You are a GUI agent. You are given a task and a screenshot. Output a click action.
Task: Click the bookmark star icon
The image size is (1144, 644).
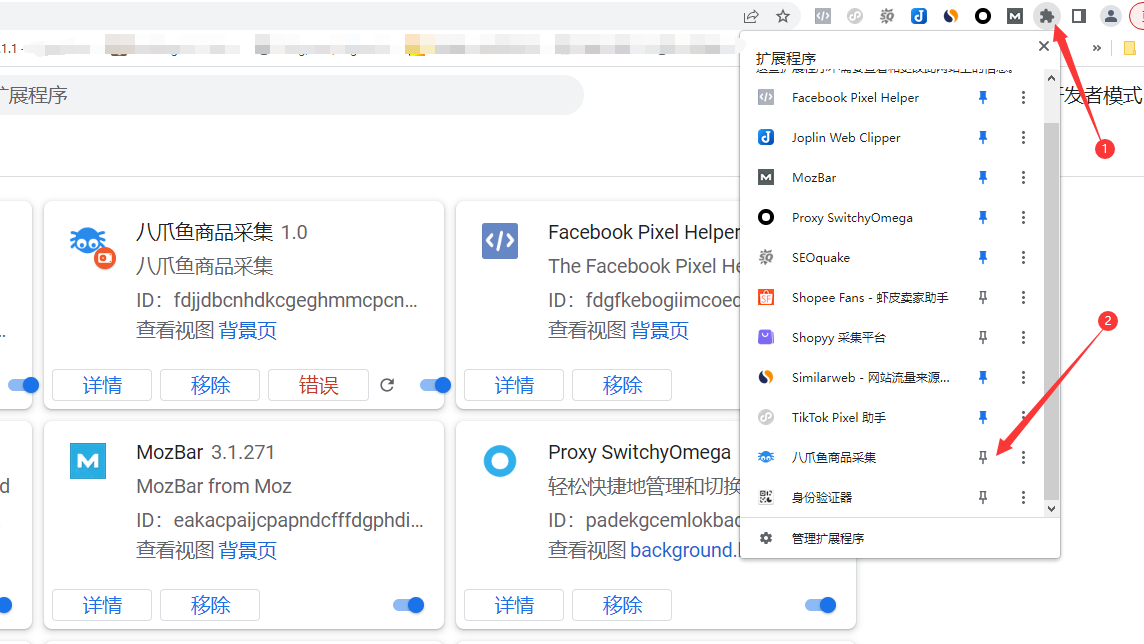[783, 16]
